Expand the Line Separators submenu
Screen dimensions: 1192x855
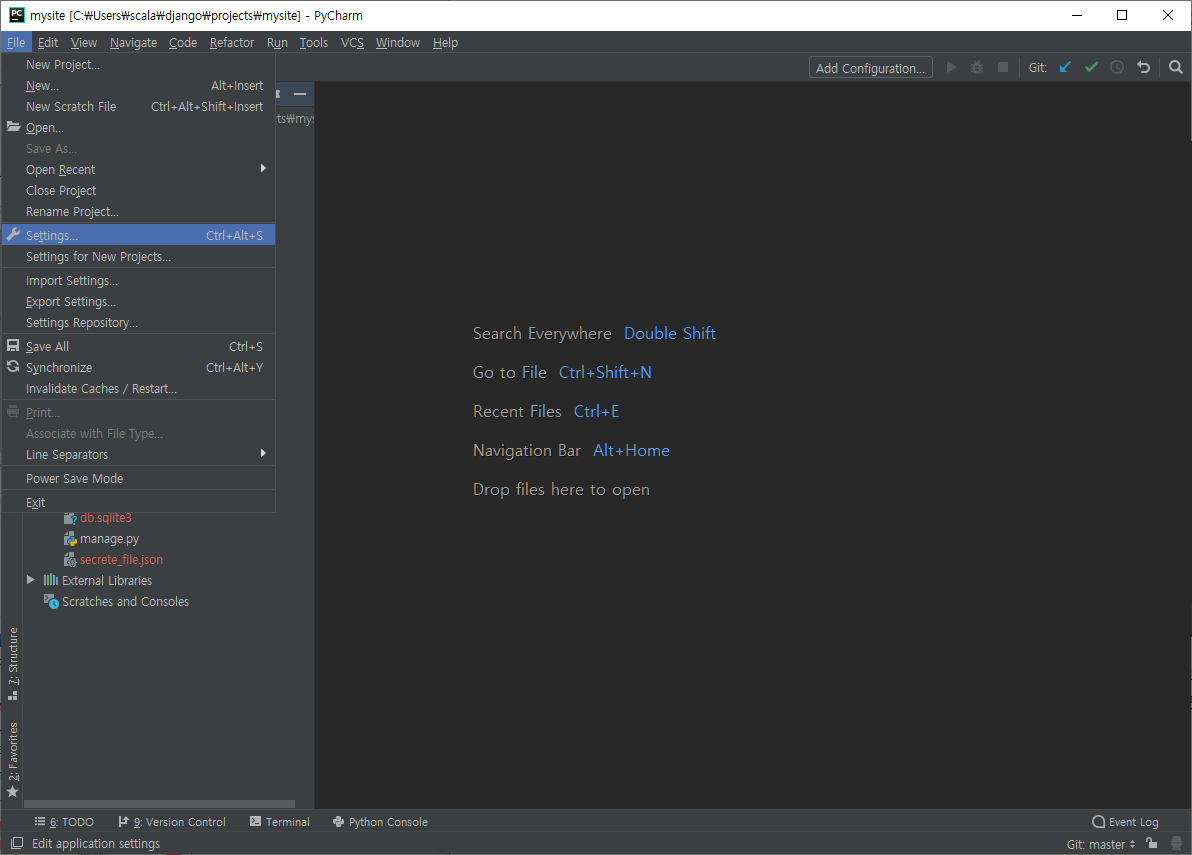pyautogui.click(x=138, y=454)
